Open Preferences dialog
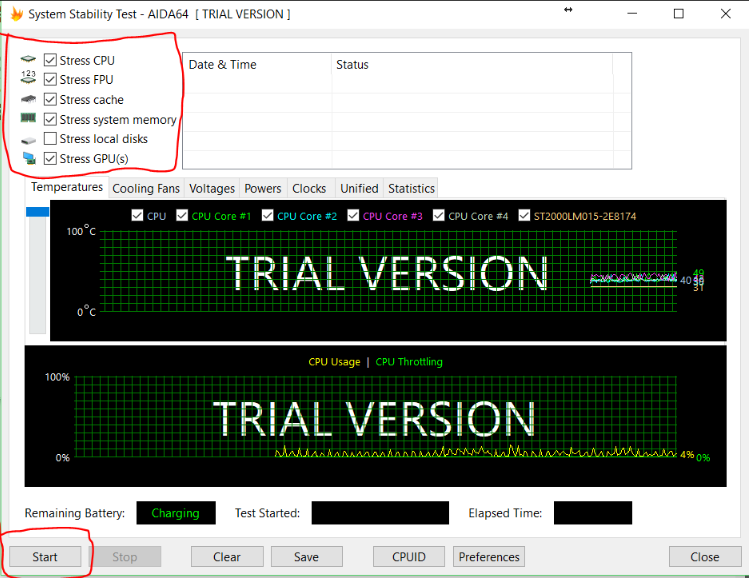Image resolution: width=749 pixels, height=578 pixels. point(489,557)
